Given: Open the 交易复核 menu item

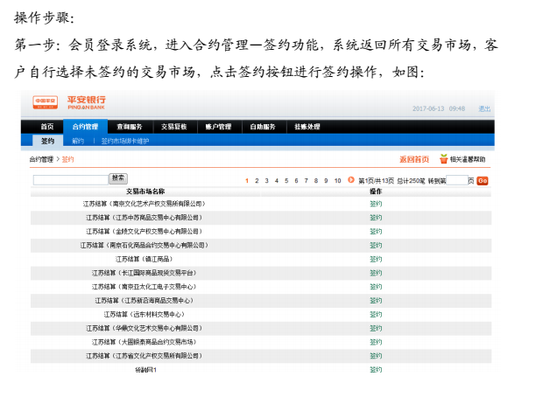Looking at the screenshot, I should click(174, 127).
